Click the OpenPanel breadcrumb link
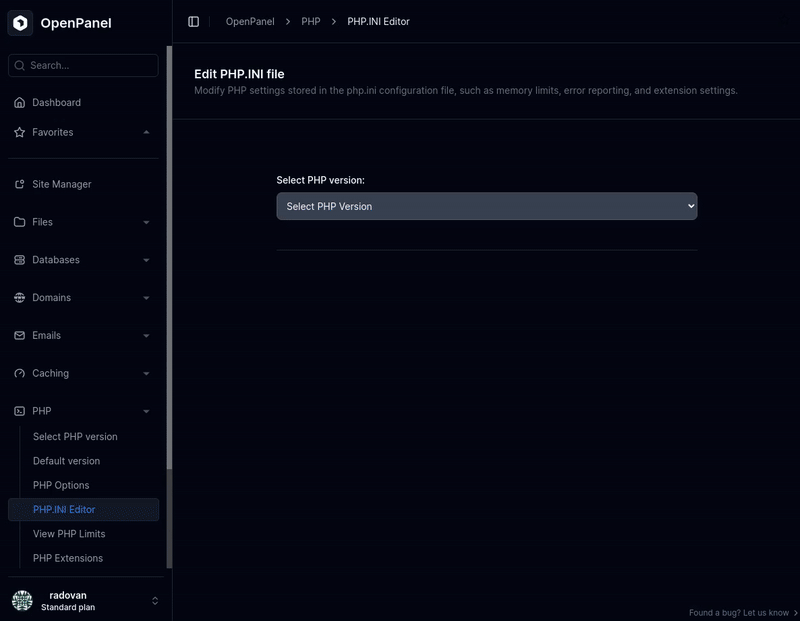 click(x=250, y=21)
